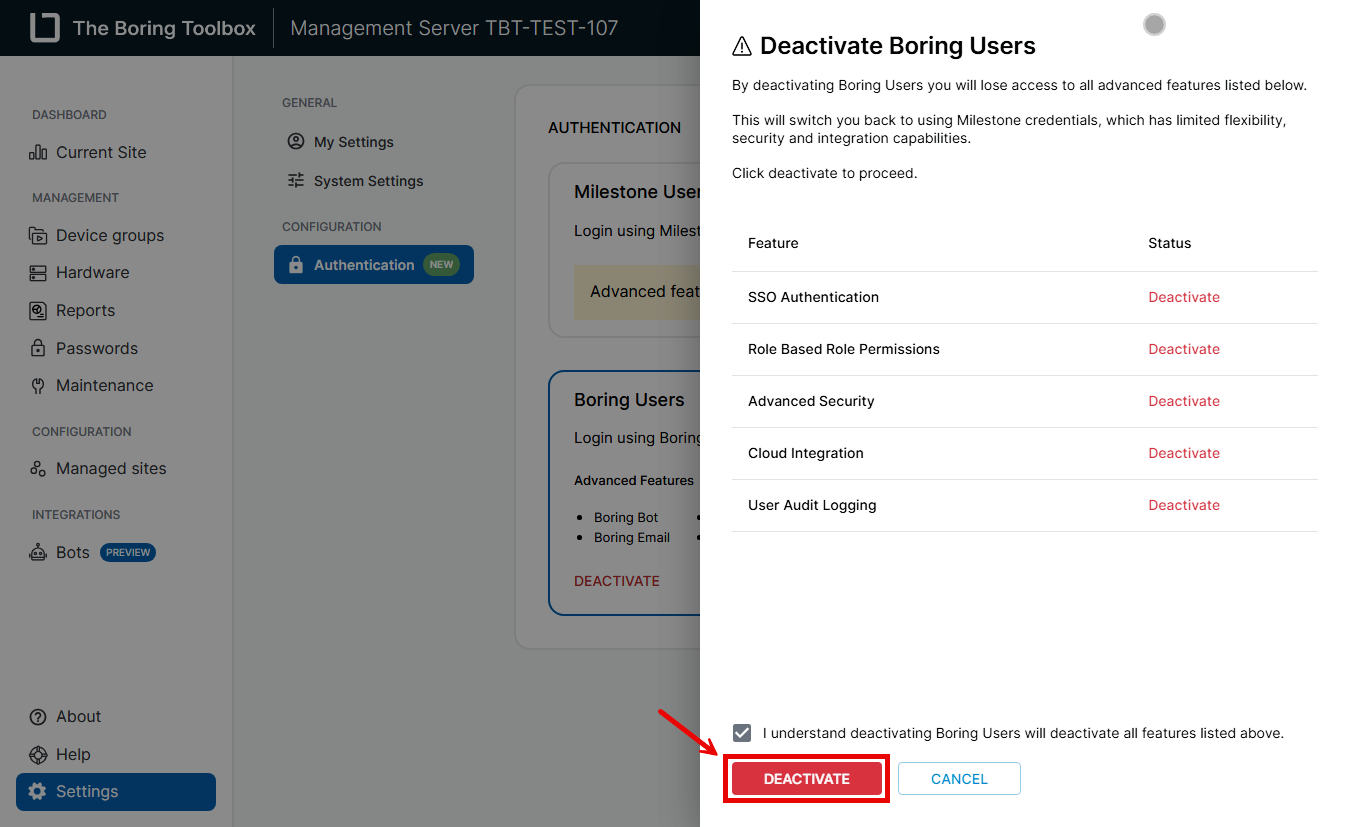Open My Settings menu item

(353, 142)
